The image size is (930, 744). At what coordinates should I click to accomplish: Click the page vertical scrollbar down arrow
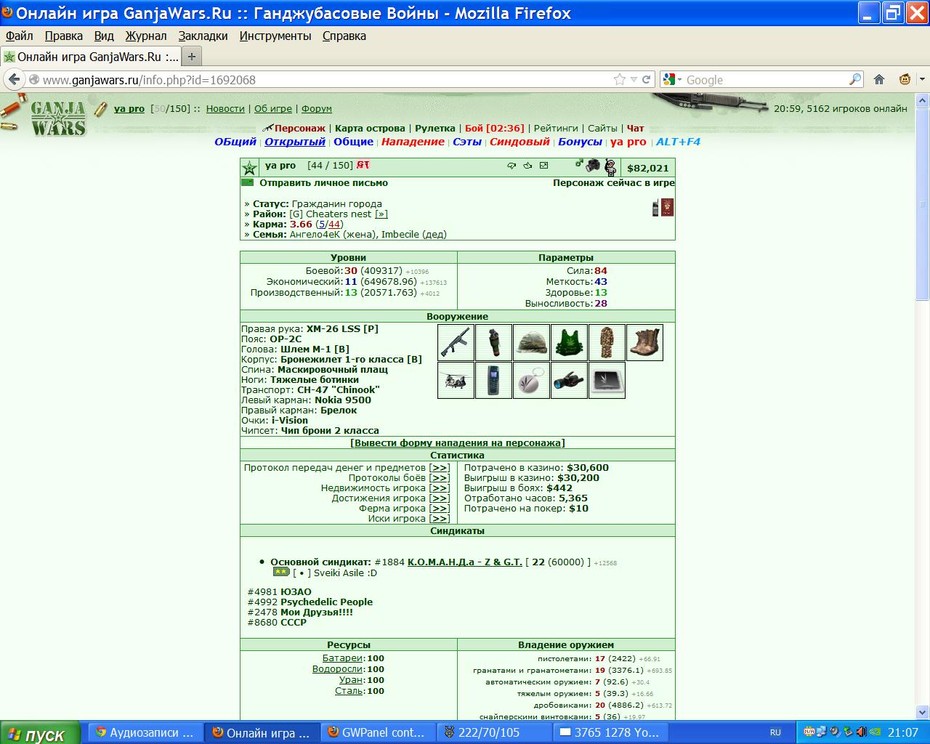click(x=922, y=713)
